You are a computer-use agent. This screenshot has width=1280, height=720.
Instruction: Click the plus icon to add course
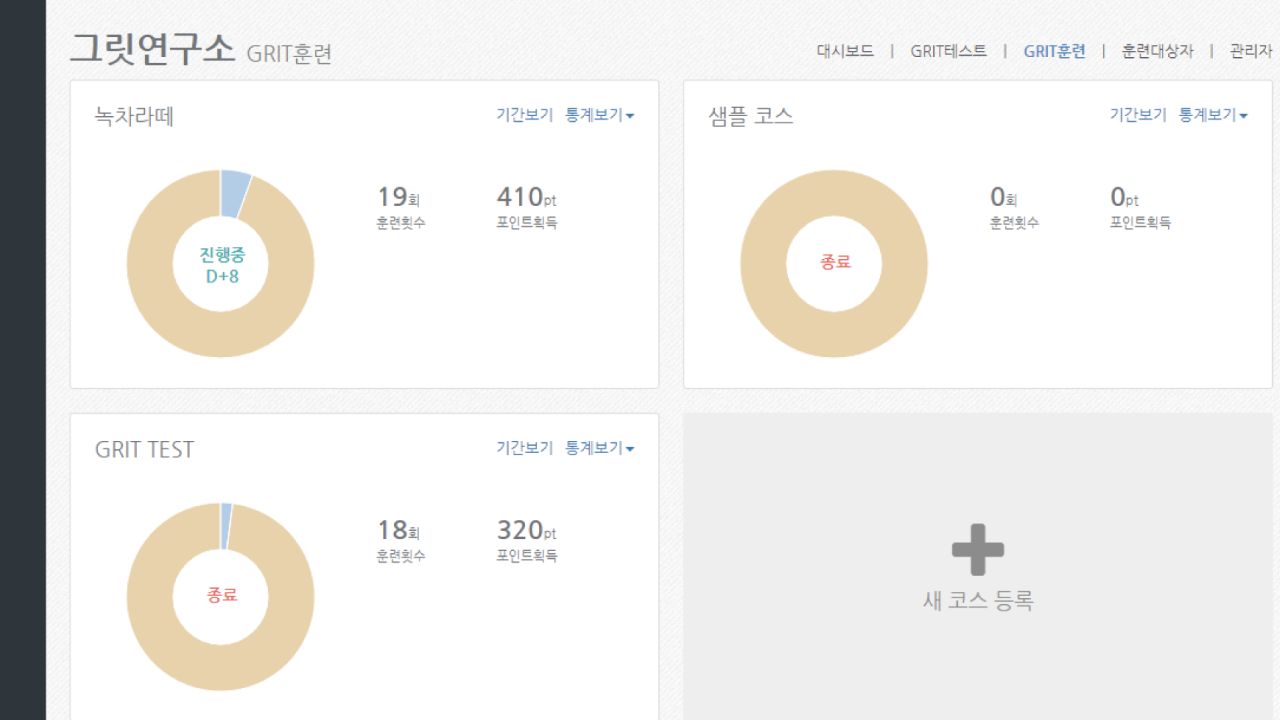(977, 550)
